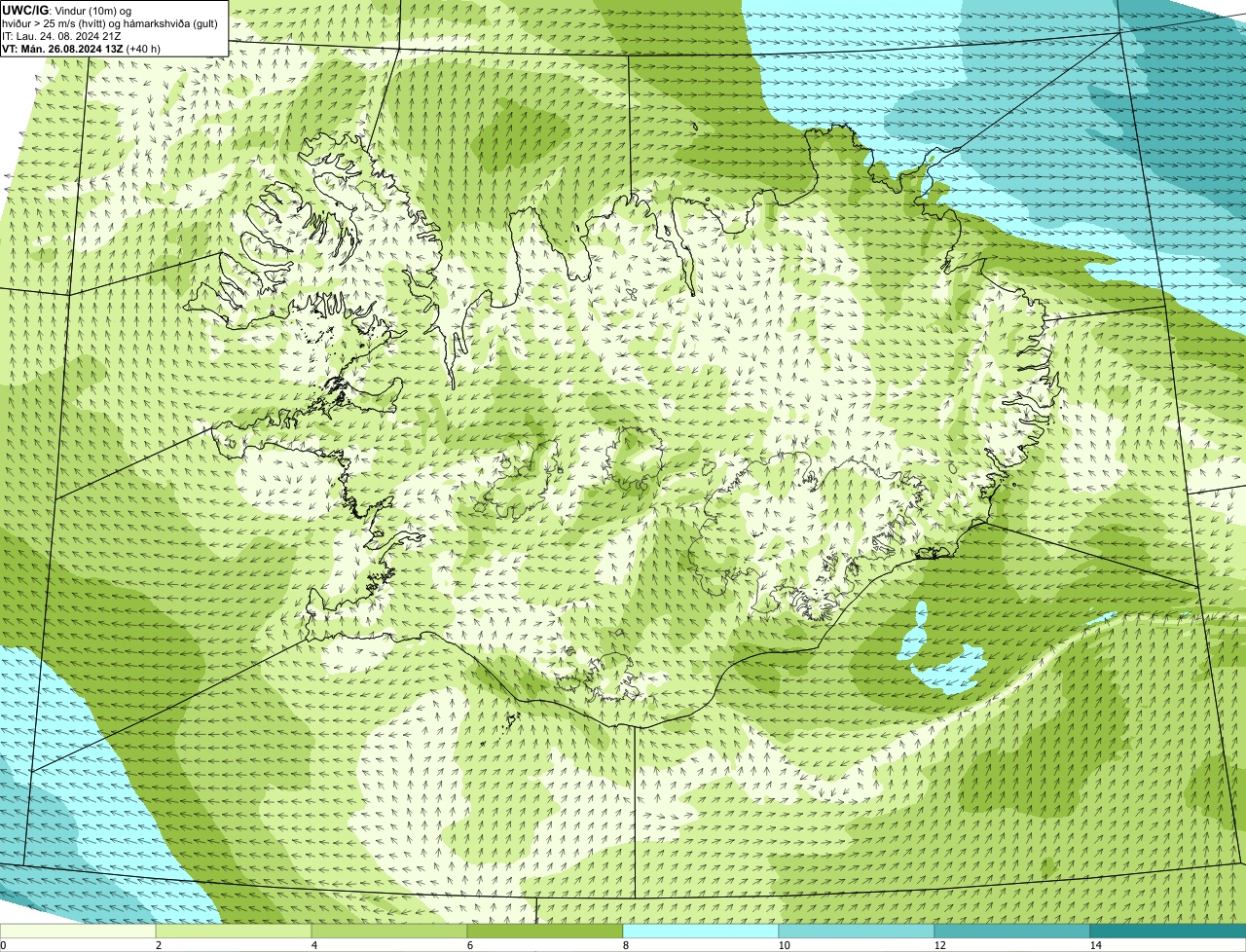The height and width of the screenshot is (952, 1246).
Task: Click the '4' label on the color scale
Action: 314,945
